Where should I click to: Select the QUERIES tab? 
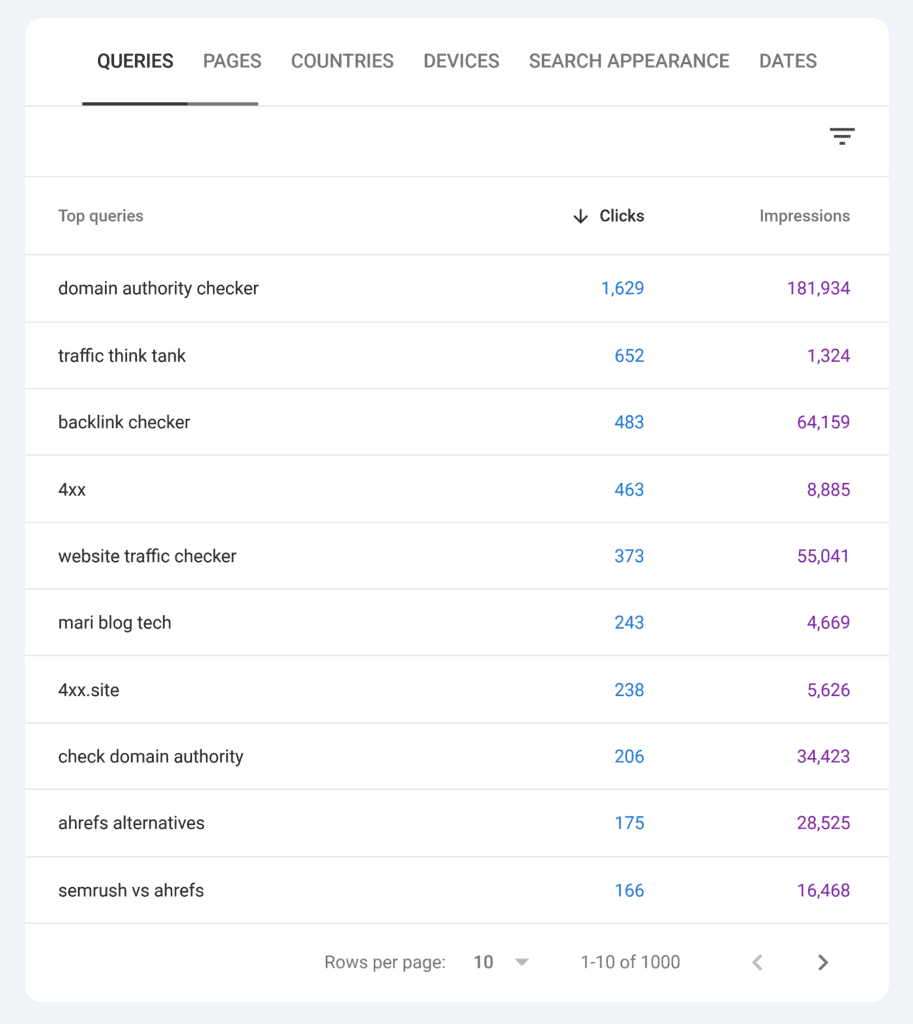(135, 61)
